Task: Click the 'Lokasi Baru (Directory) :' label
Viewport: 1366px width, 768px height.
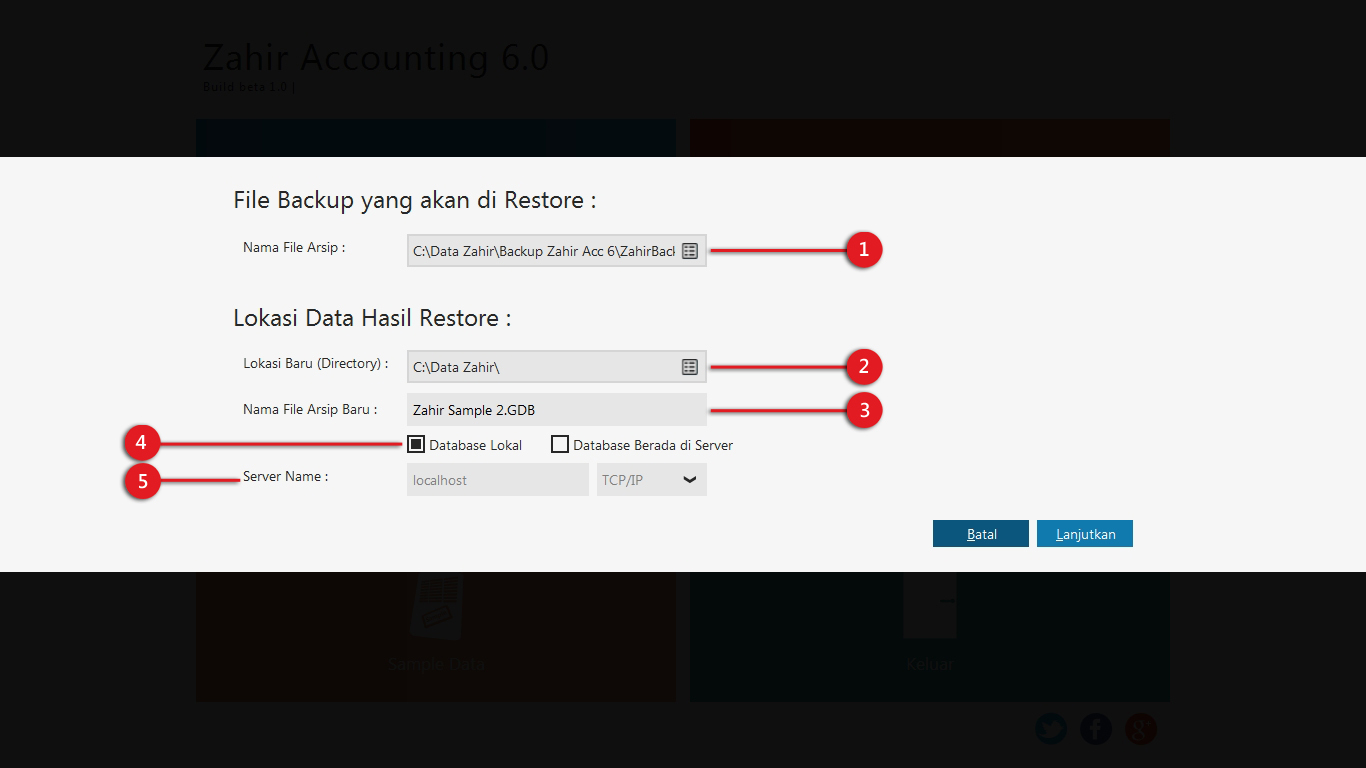Action: point(316,364)
